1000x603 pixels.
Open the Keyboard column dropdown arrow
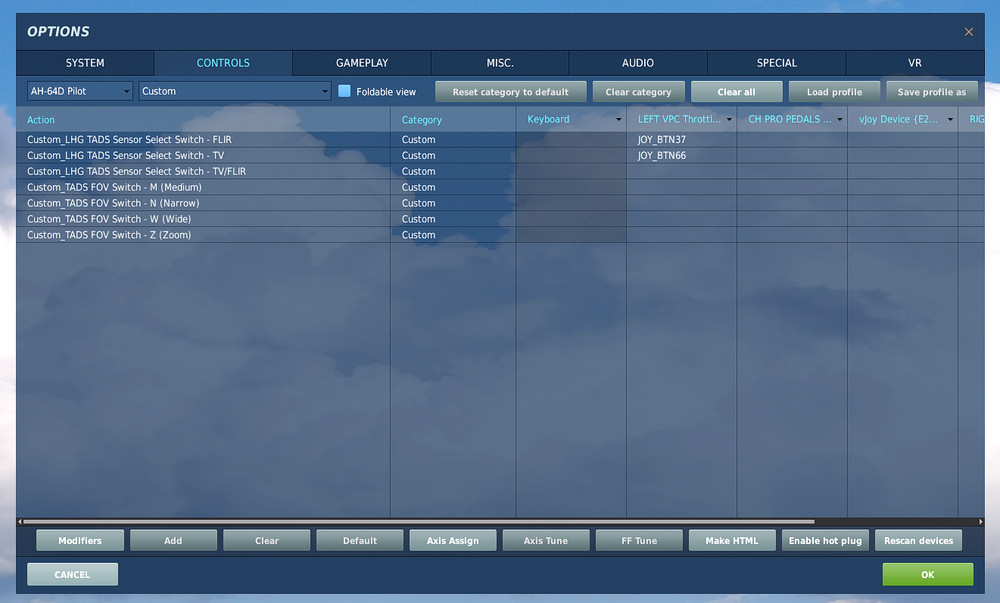[x=618, y=120]
